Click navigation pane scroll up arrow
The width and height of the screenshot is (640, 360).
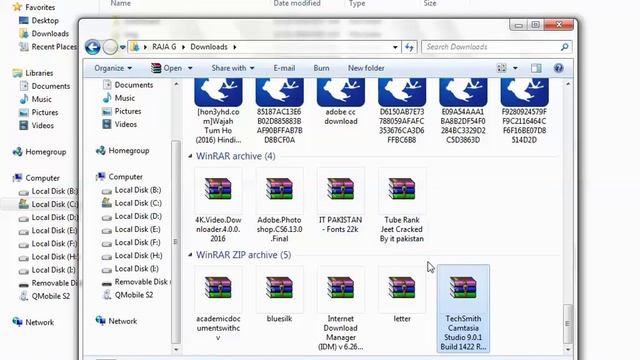176,84
